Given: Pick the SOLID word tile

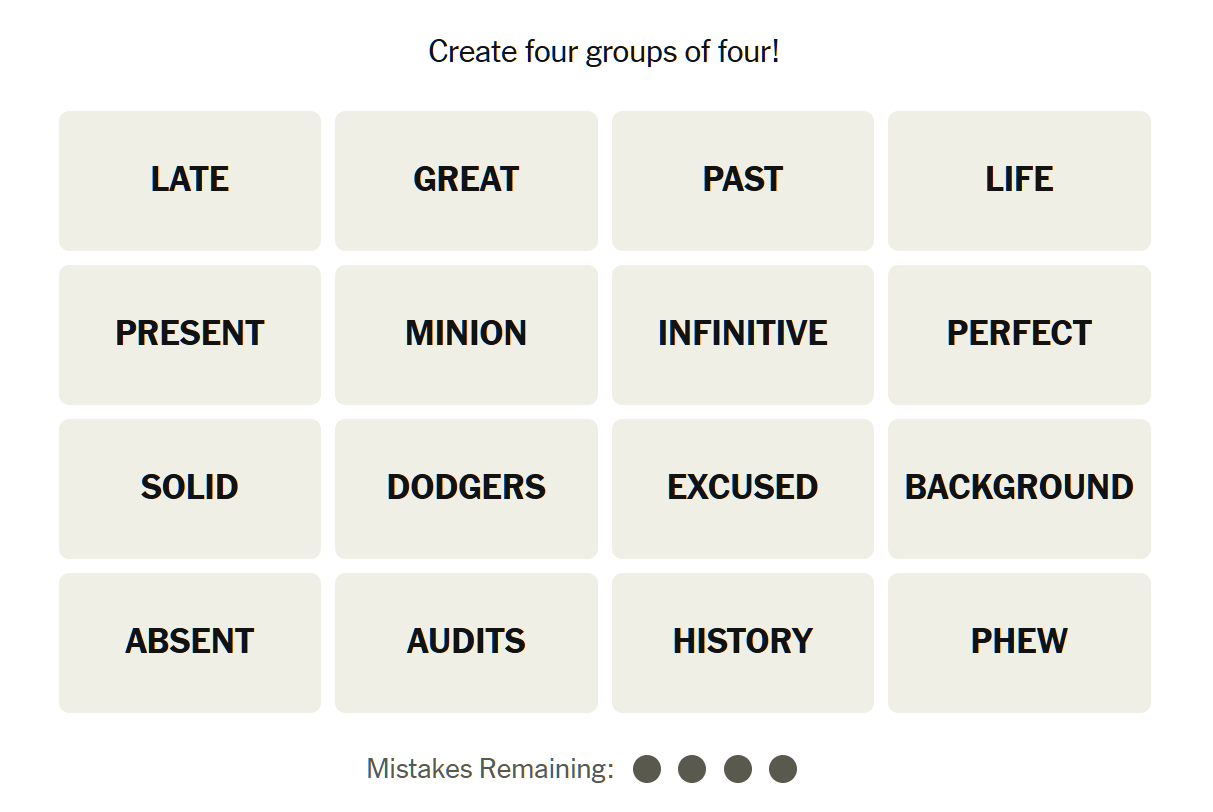Looking at the screenshot, I should 190,488.
